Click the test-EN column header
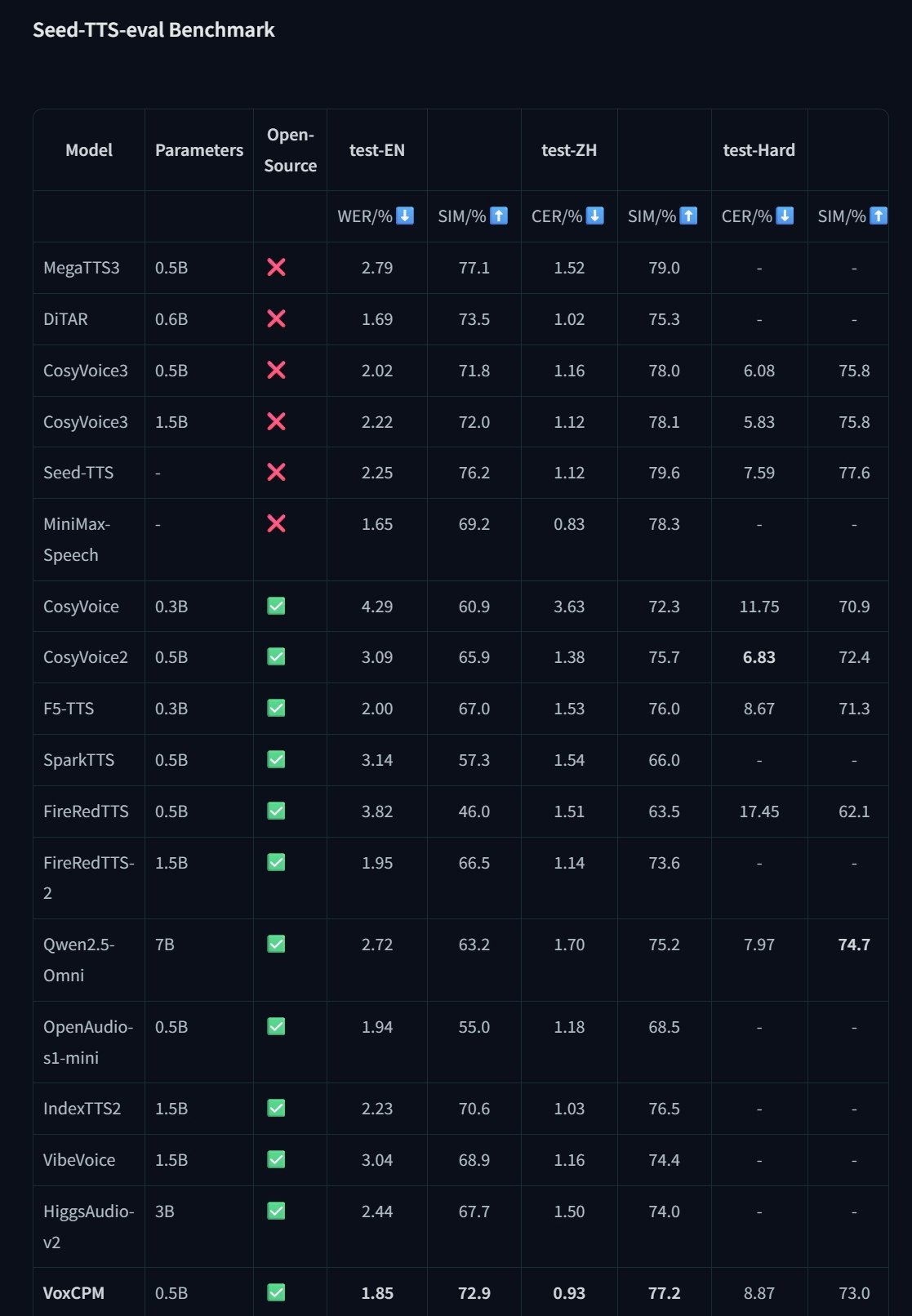 point(377,150)
